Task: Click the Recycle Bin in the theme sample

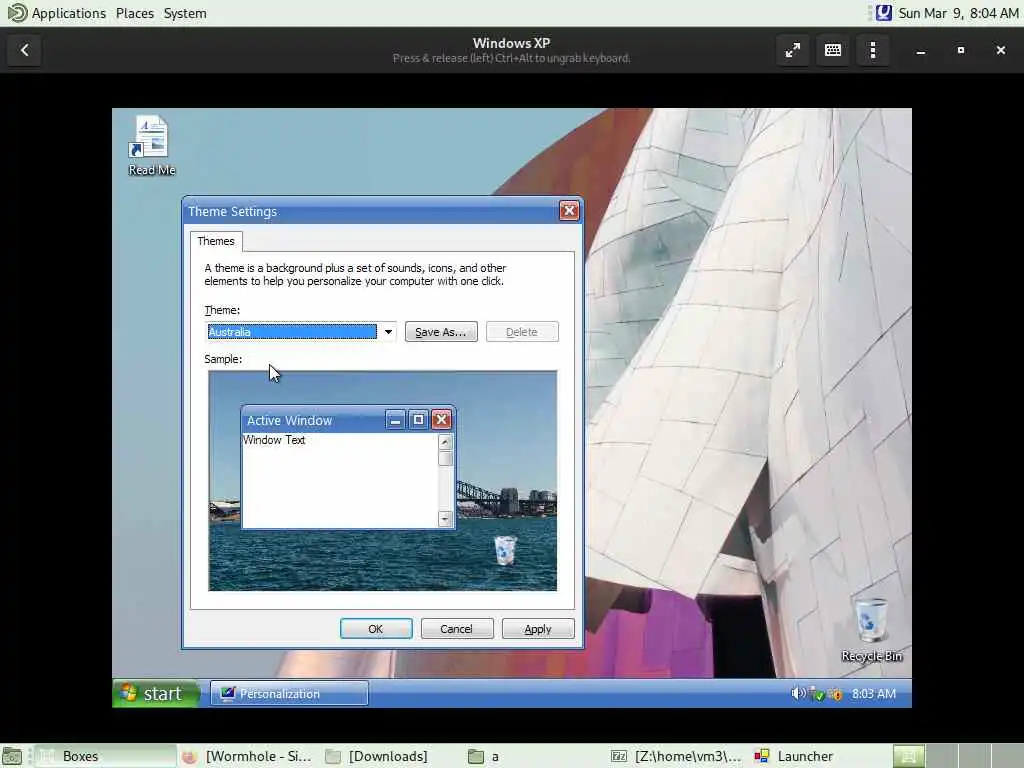Action: tap(505, 550)
